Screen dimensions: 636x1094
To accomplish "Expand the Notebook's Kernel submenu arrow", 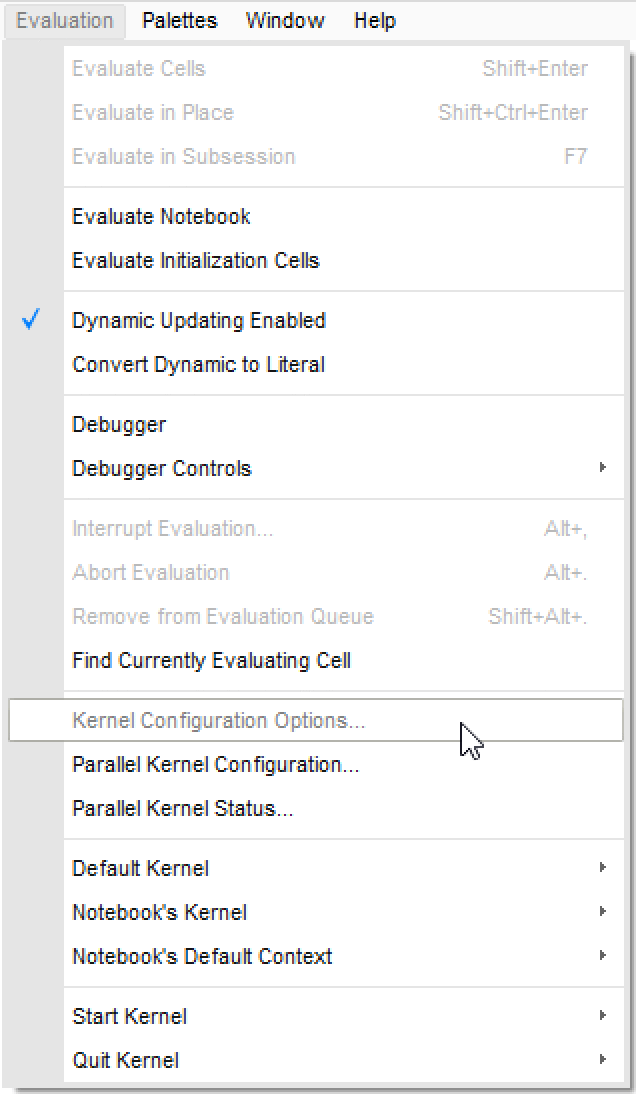I will coord(602,912).
